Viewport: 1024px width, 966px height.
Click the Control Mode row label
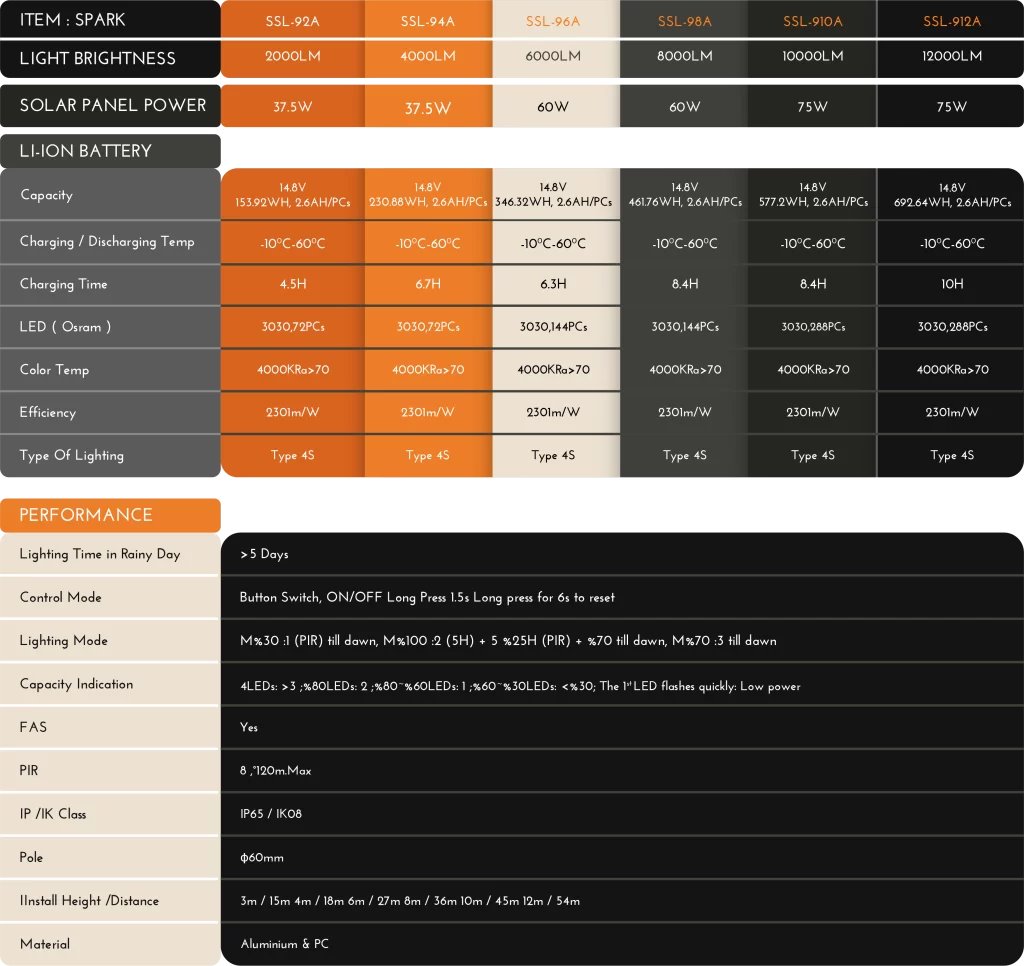coord(61,597)
